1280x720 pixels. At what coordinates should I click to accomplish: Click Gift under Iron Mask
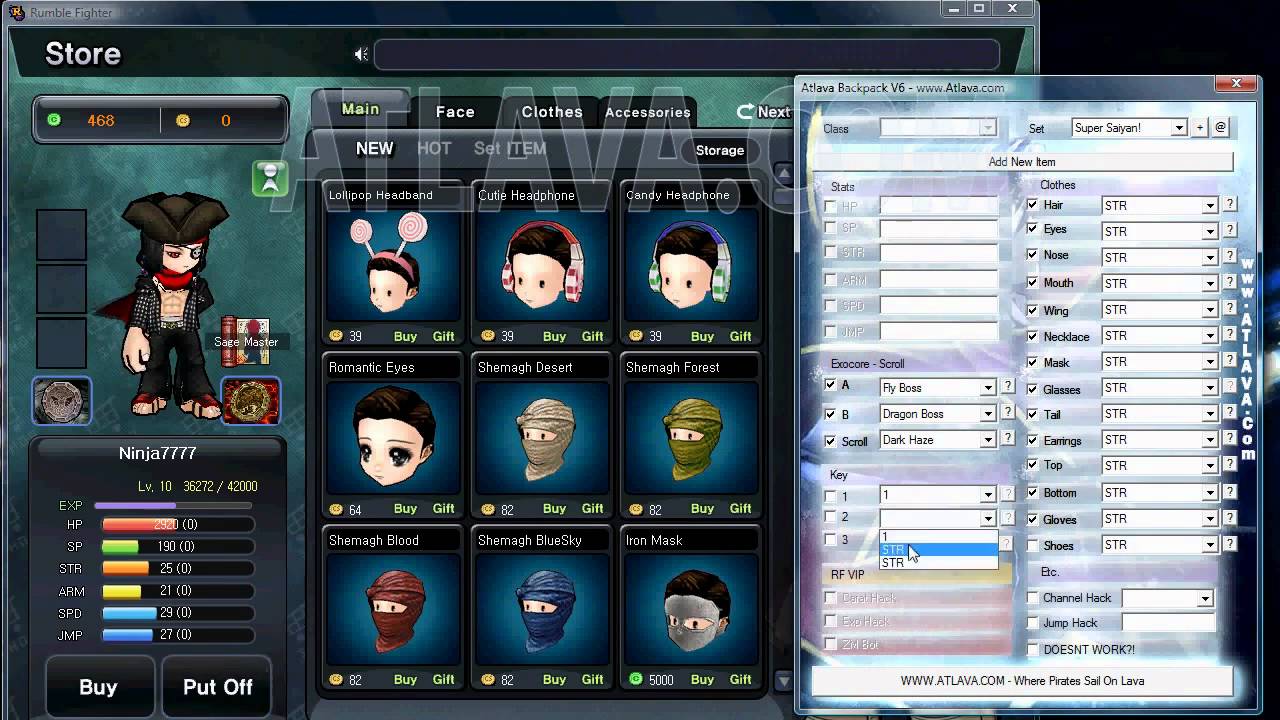740,679
